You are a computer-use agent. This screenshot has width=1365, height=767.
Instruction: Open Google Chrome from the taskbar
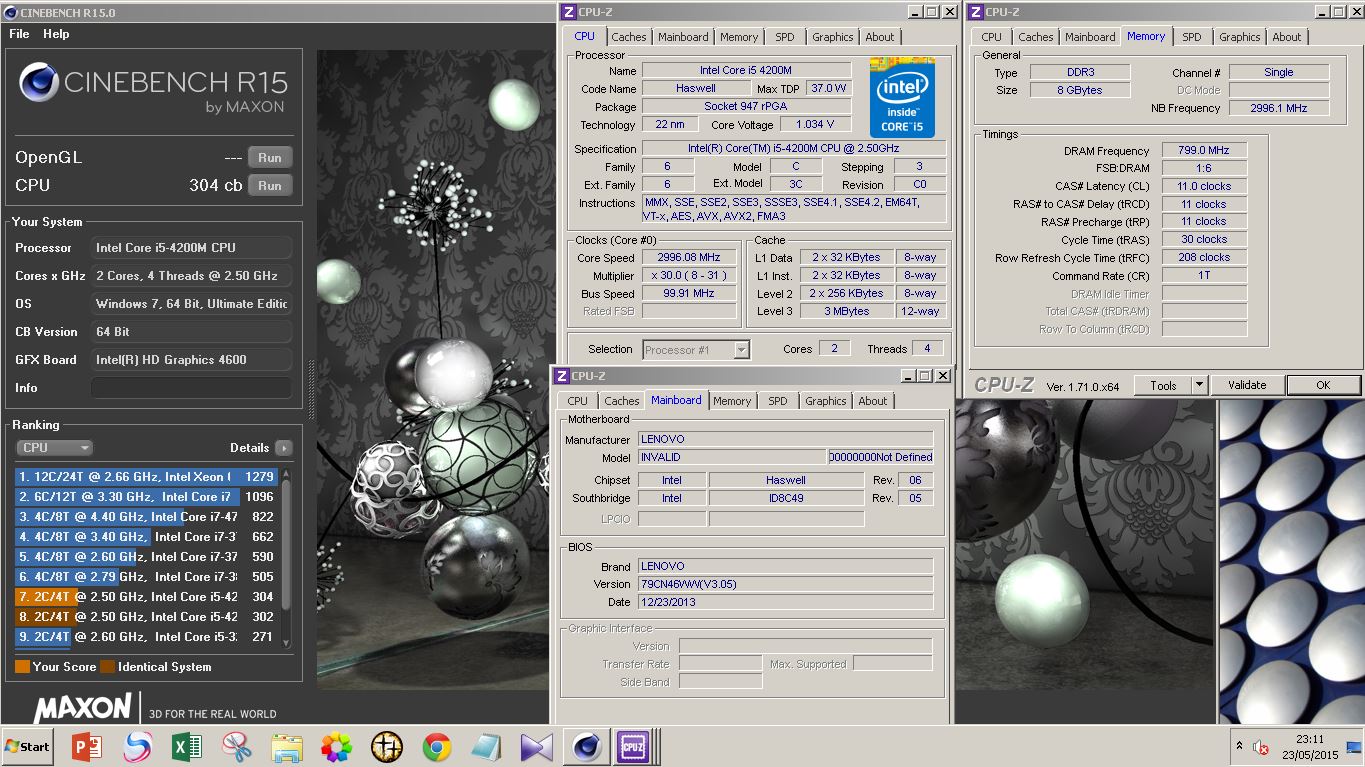click(437, 747)
